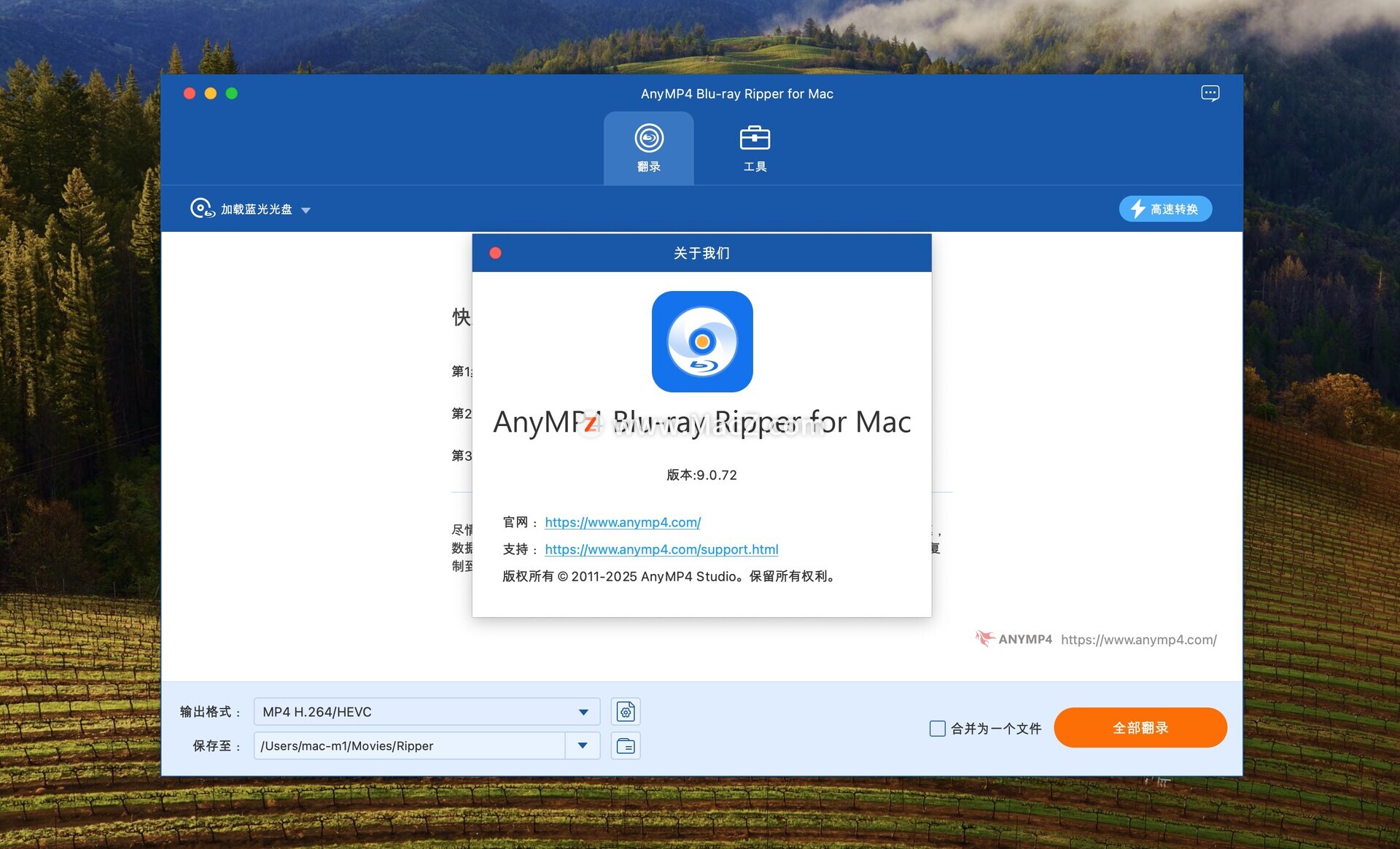The height and width of the screenshot is (849, 1400).
Task: Click the Blu-ray disc icon on load button
Action: click(202, 209)
